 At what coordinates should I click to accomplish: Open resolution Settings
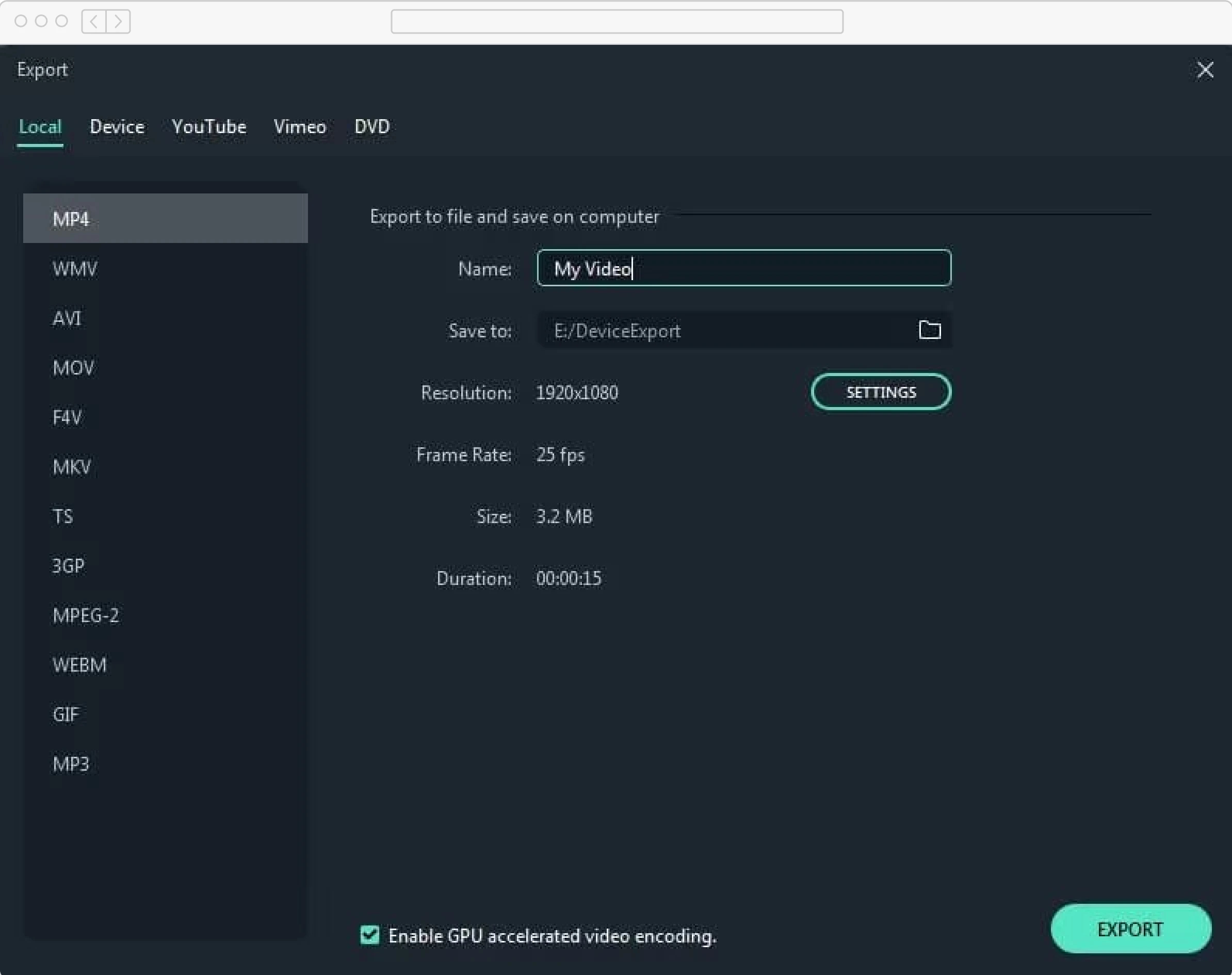[881, 392]
